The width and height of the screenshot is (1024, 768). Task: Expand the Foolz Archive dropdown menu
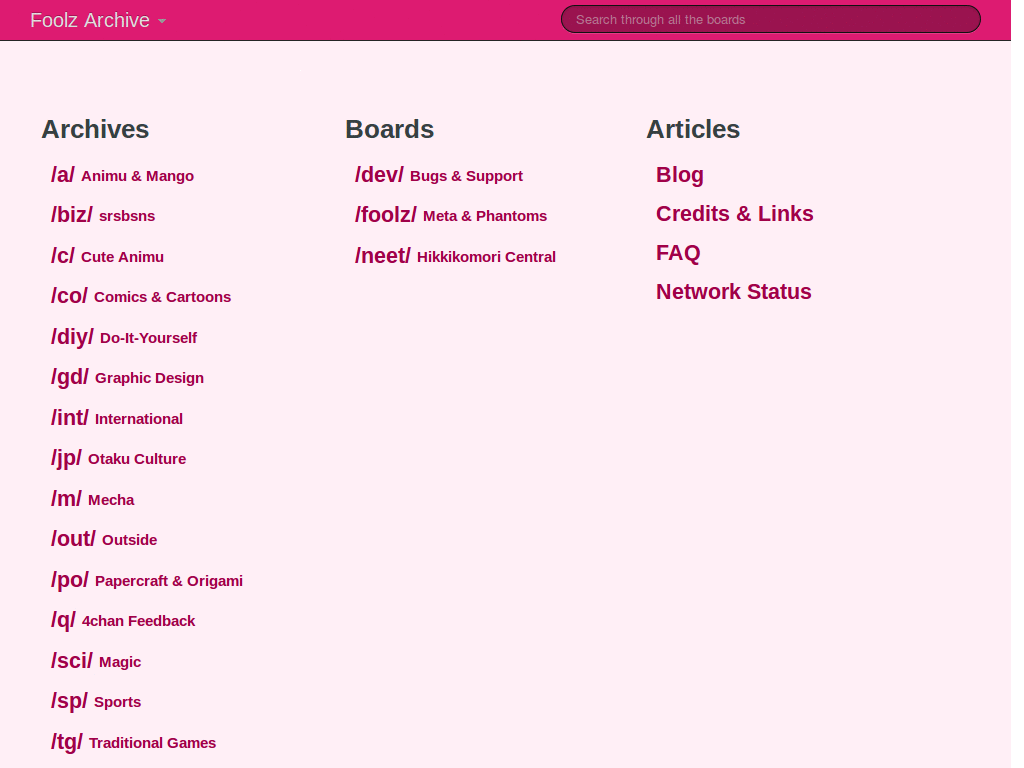point(98,20)
